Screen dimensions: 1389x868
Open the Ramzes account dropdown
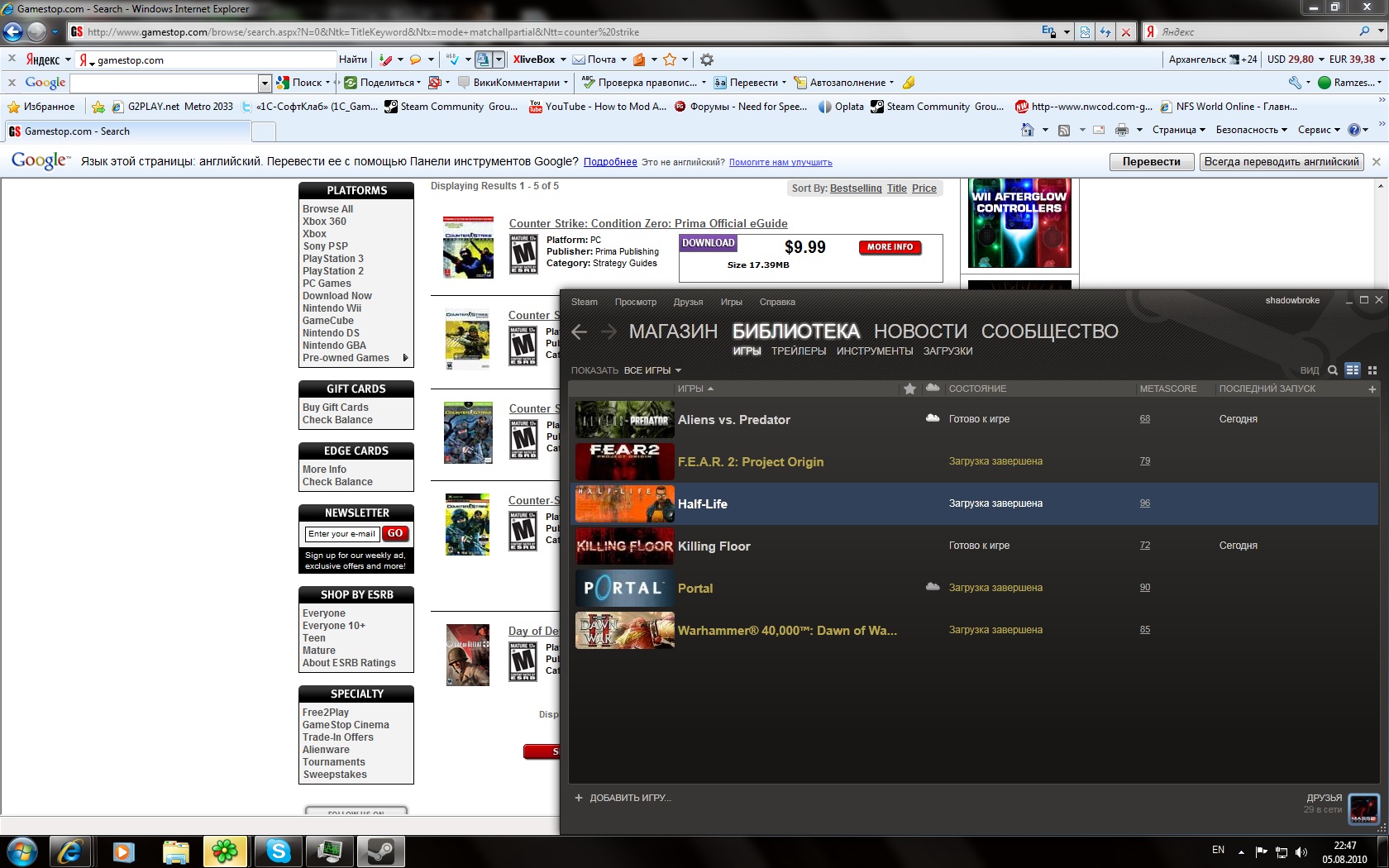(x=1349, y=83)
